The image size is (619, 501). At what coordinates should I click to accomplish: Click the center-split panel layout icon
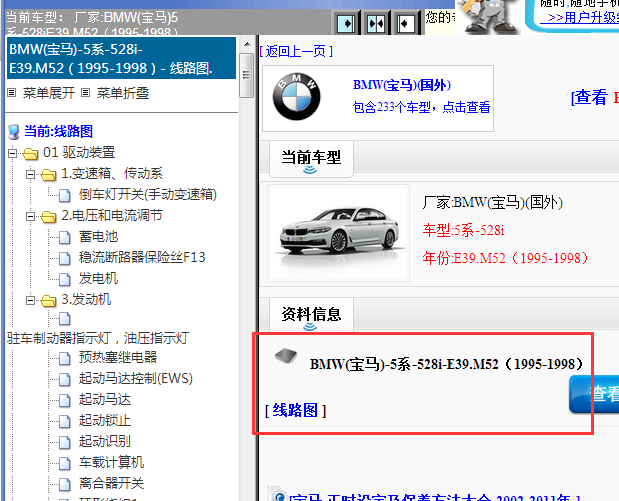pos(376,24)
